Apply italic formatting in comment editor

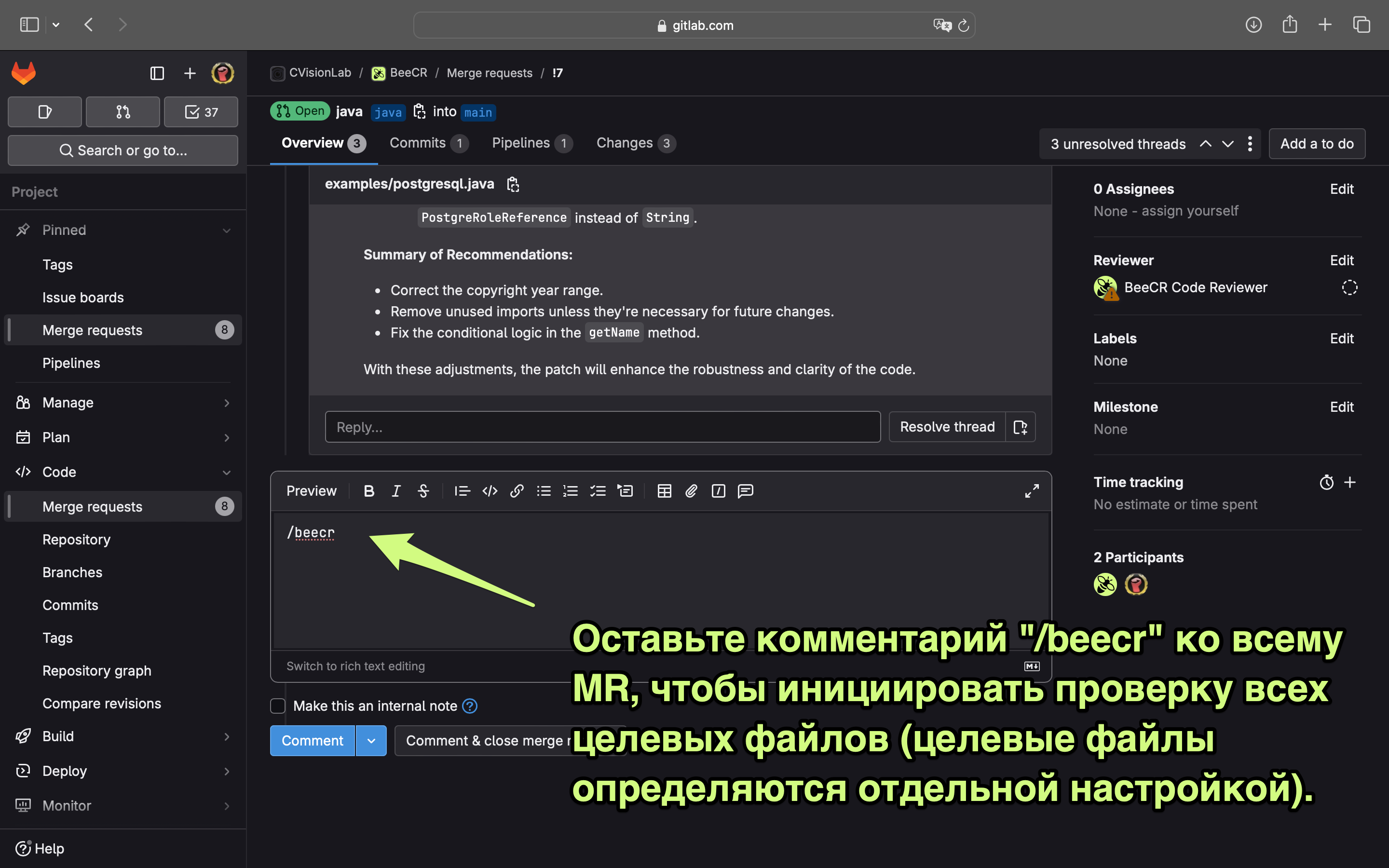pos(396,491)
